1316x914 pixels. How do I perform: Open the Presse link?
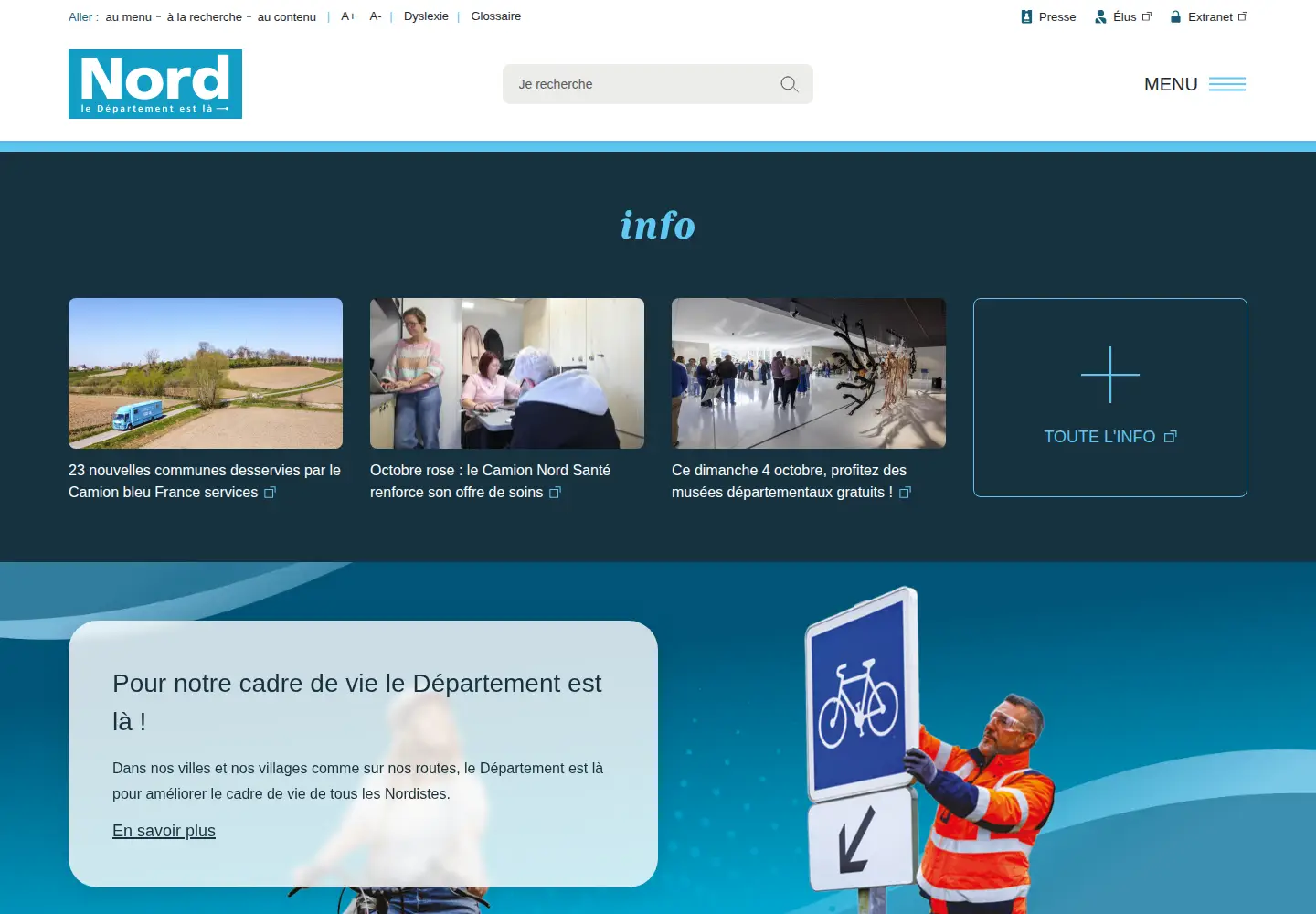coord(1057,17)
